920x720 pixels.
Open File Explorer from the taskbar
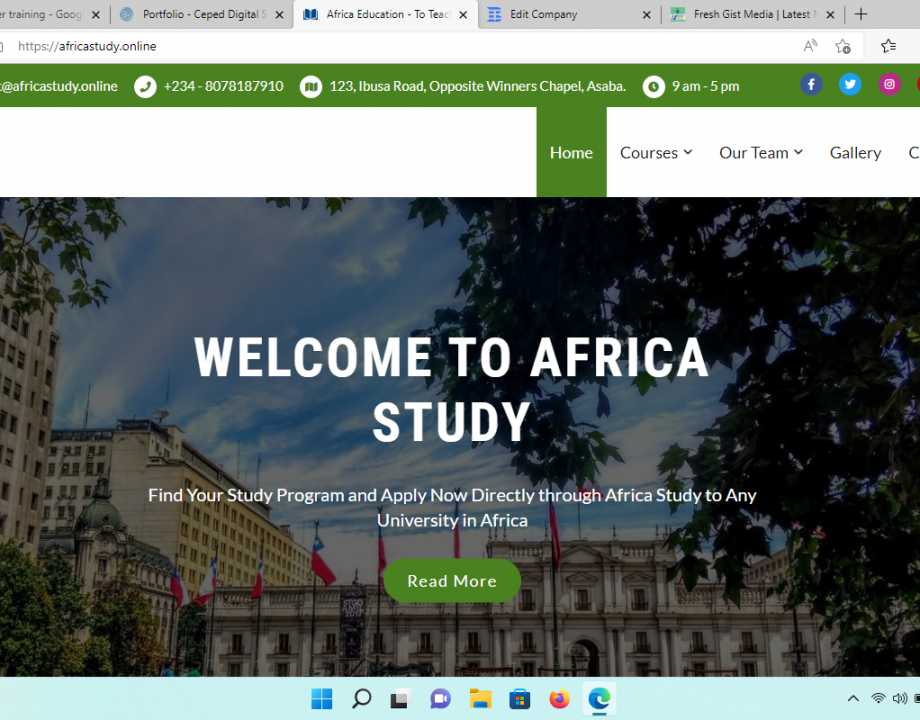pos(480,698)
